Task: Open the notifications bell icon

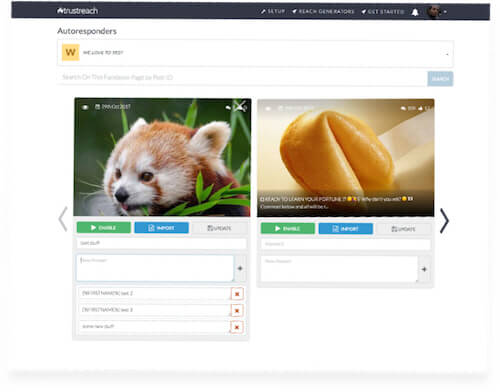Action: click(x=415, y=12)
